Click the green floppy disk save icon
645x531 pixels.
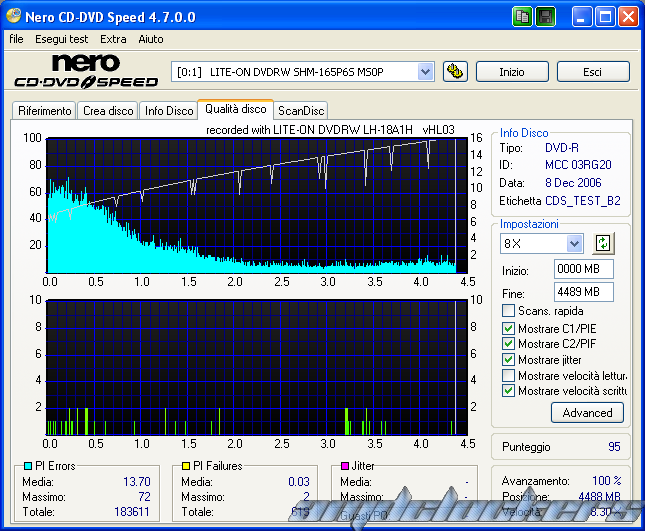pos(546,17)
